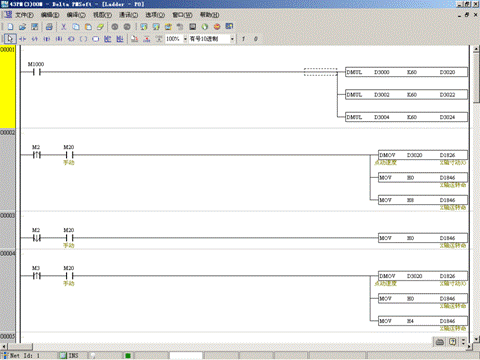Click the Open file folder icon
Screen dimensions: 480x360
22,27
